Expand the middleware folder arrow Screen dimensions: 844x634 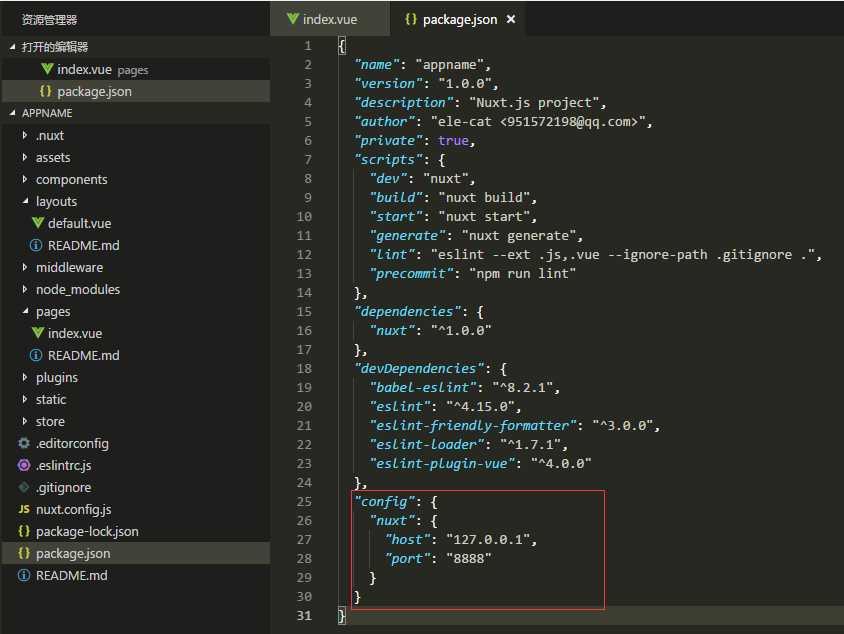tap(25, 267)
